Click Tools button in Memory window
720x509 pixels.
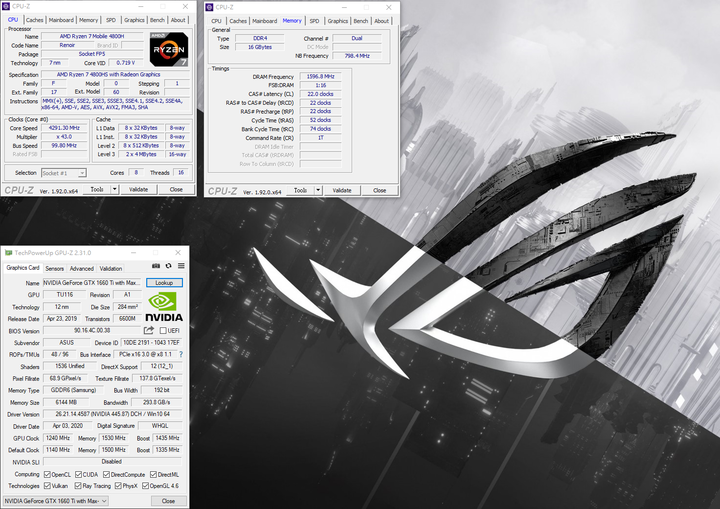click(x=300, y=190)
